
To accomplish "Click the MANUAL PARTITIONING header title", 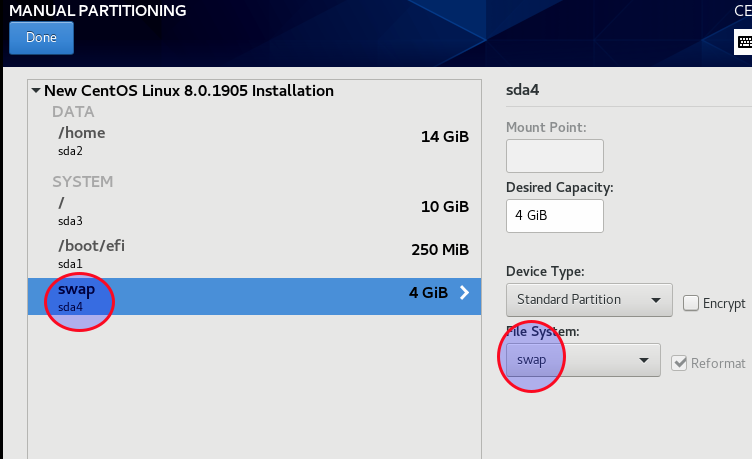I will (x=98, y=11).
